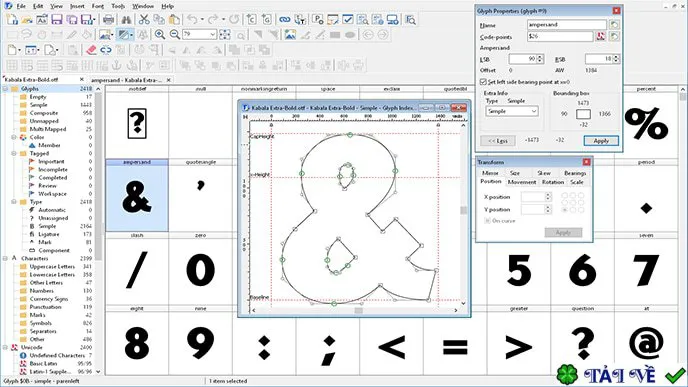Click the reset icon beside Name field

pos(614,25)
